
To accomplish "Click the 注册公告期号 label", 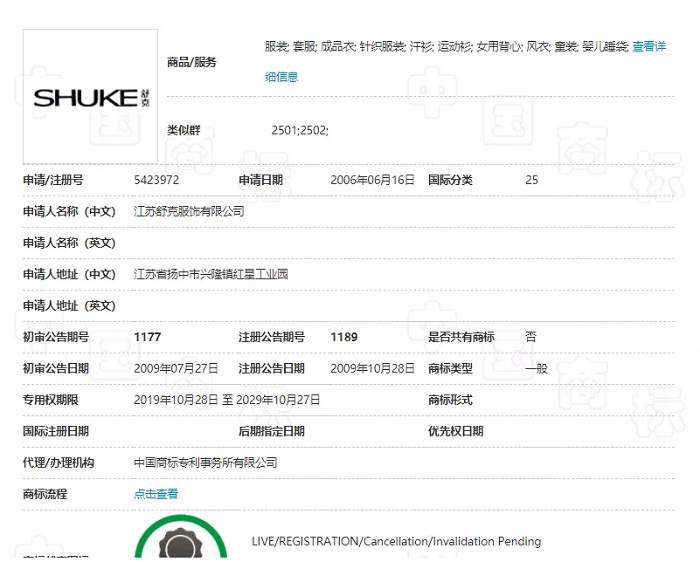I will pyautogui.click(x=271, y=337).
